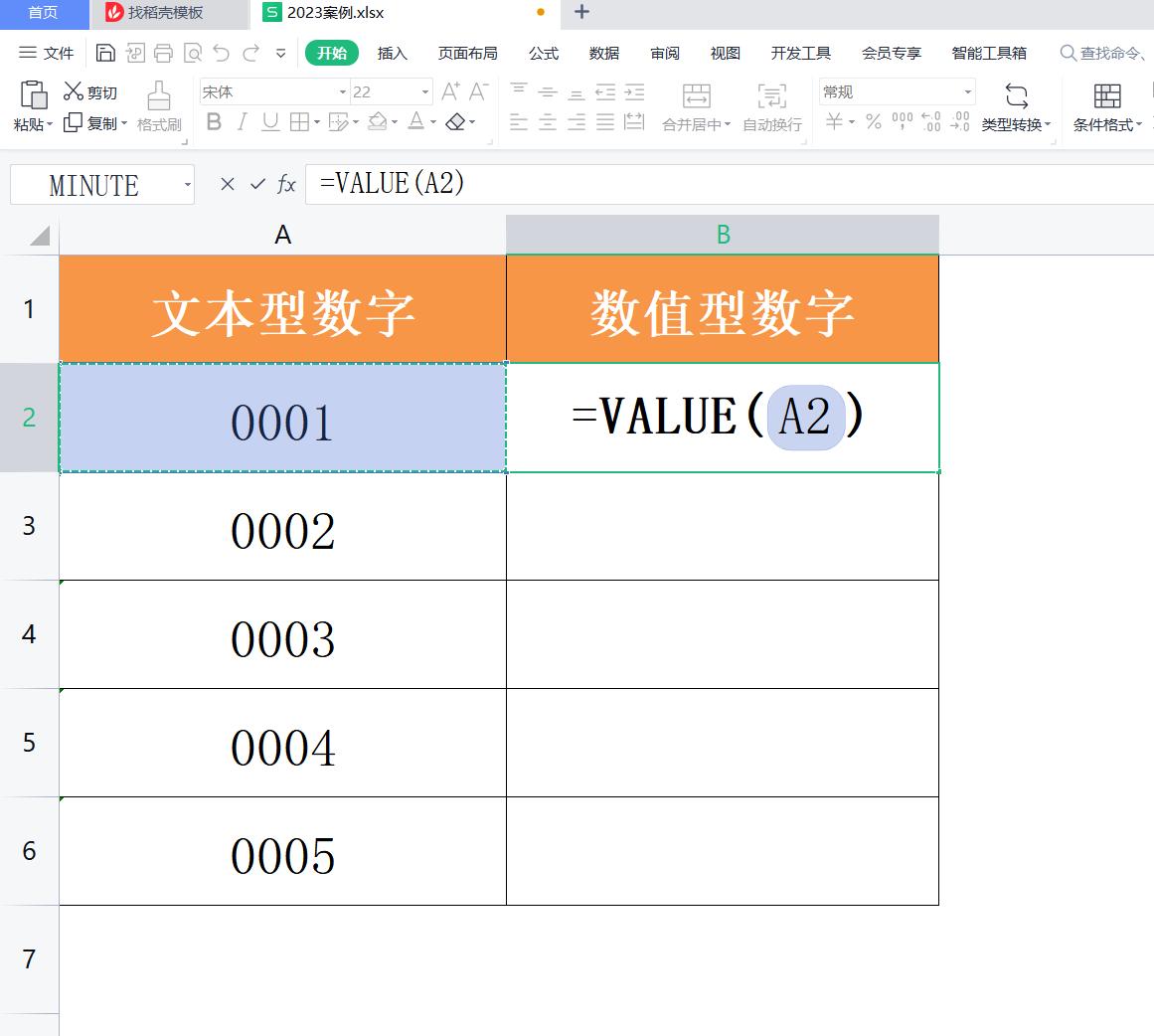Expand the Paste (粘贴) dropdown arrow
The image size is (1154, 1036).
[x=50, y=124]
